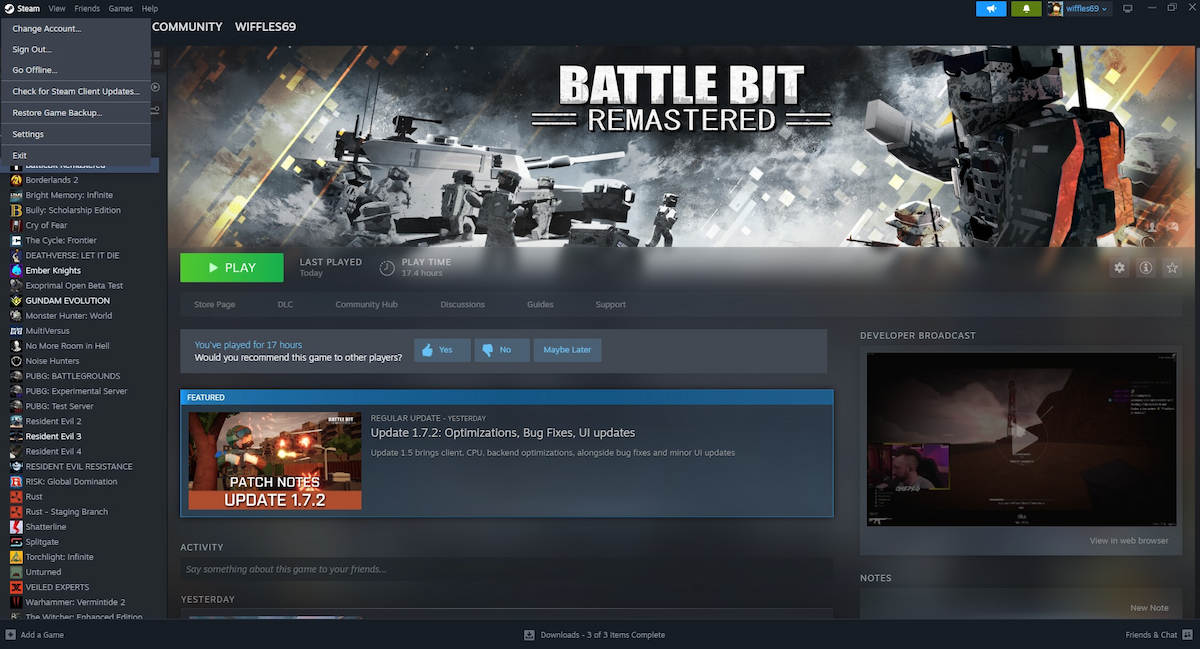Play the developer broadcast video
The height and width of the screenshot is (649, 1200).
click(x=1021, y=438)
